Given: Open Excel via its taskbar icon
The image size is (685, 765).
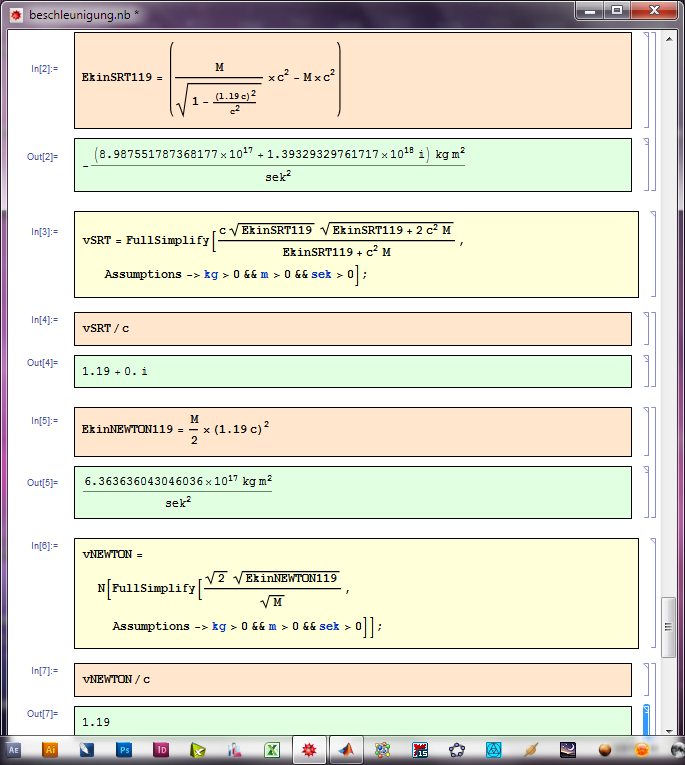Looking at the screenshot, I should click(271, 749).
